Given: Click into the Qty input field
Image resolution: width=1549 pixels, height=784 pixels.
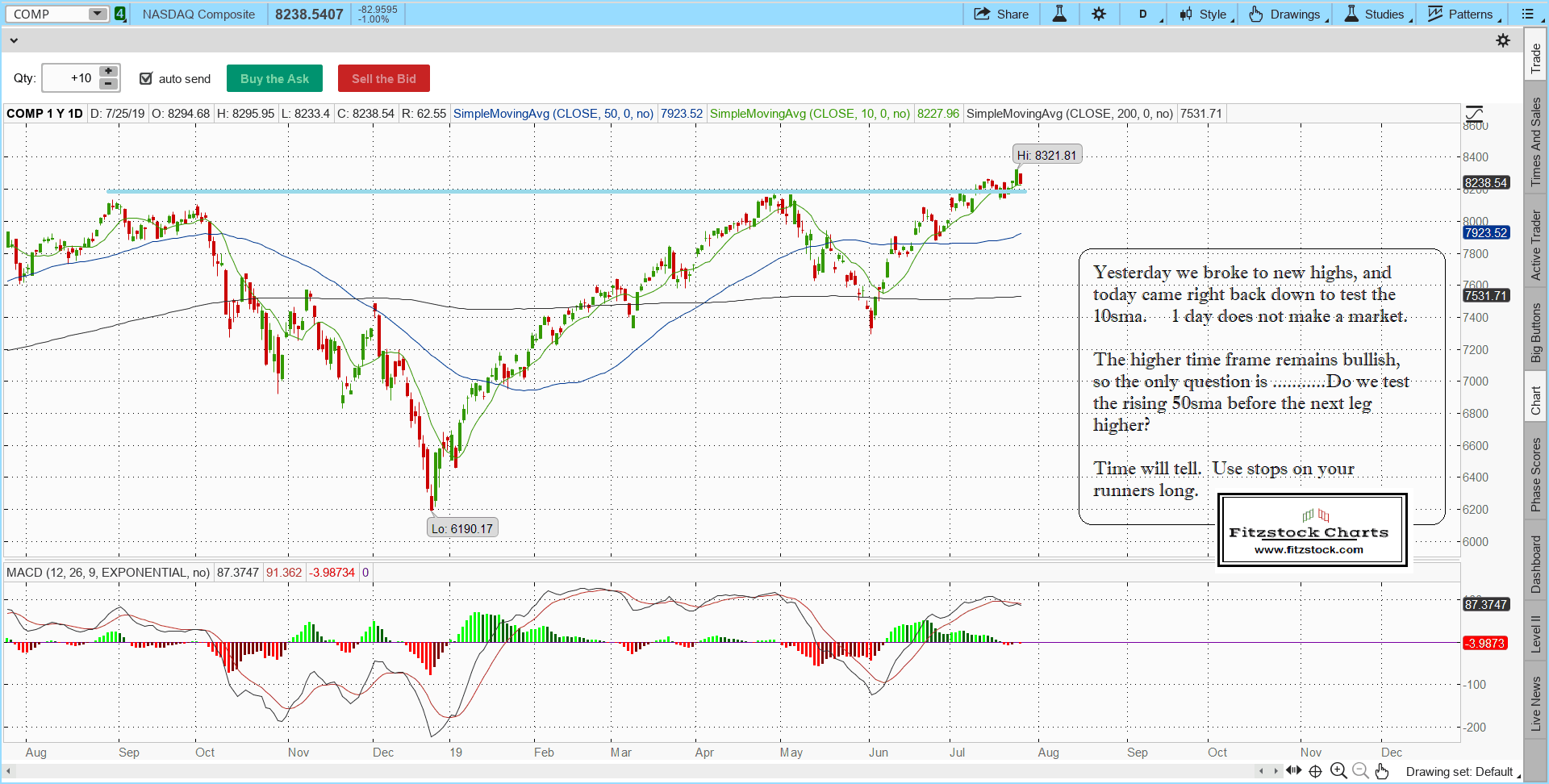Looking at the screenshot, I should click(x=70, y=78).
